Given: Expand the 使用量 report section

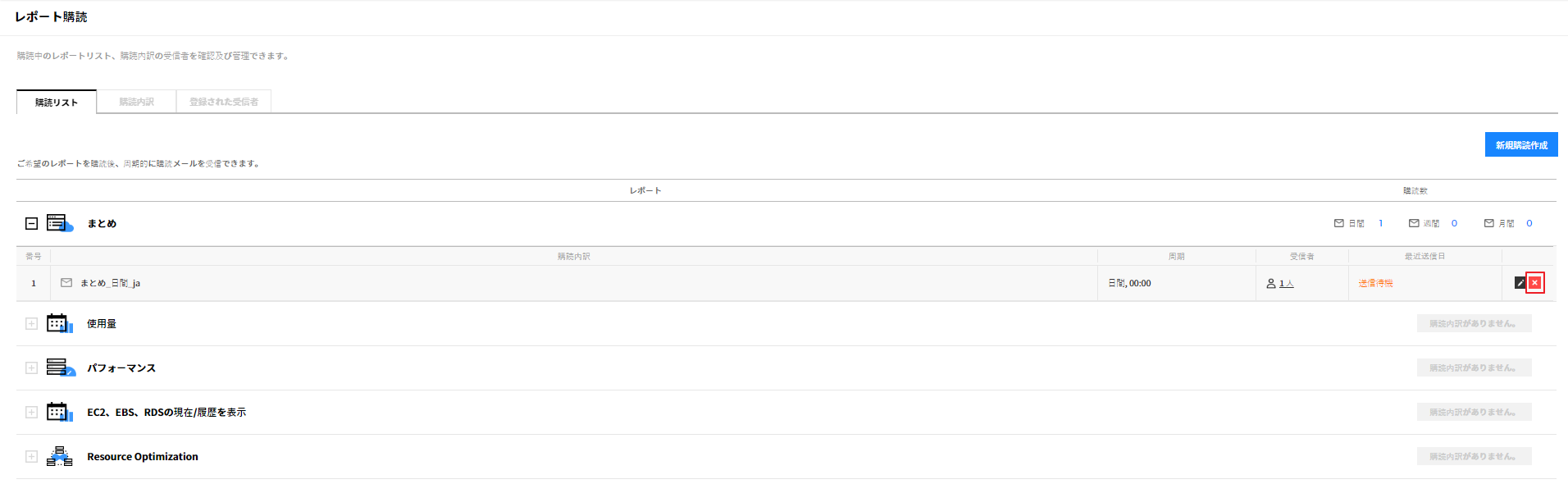Looking at the screenshot, I should [x=31, y=323].
